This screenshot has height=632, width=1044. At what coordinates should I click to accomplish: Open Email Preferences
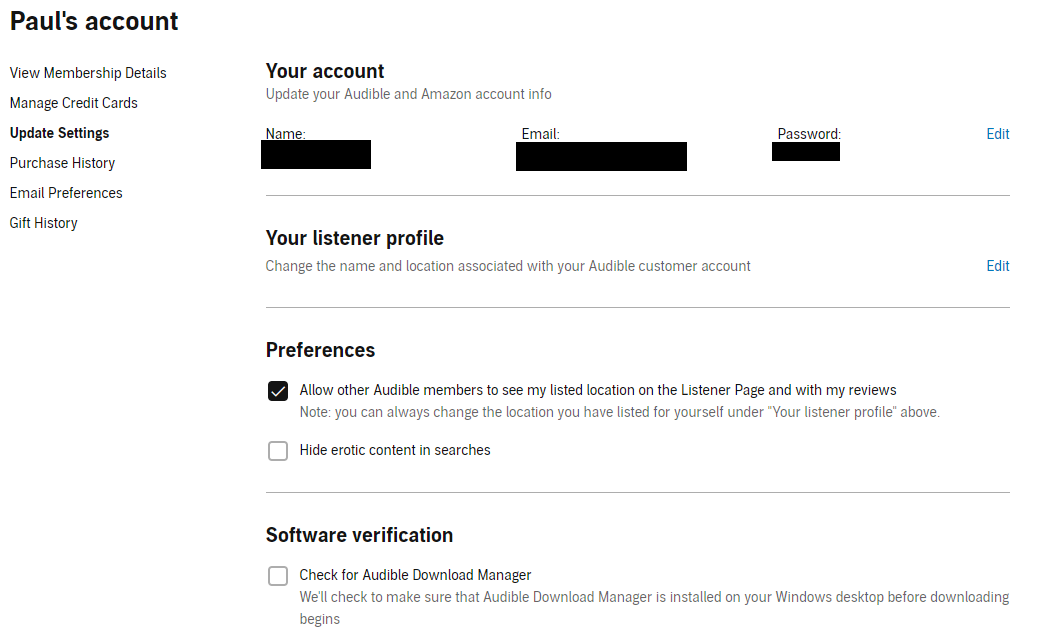point(66,192)
